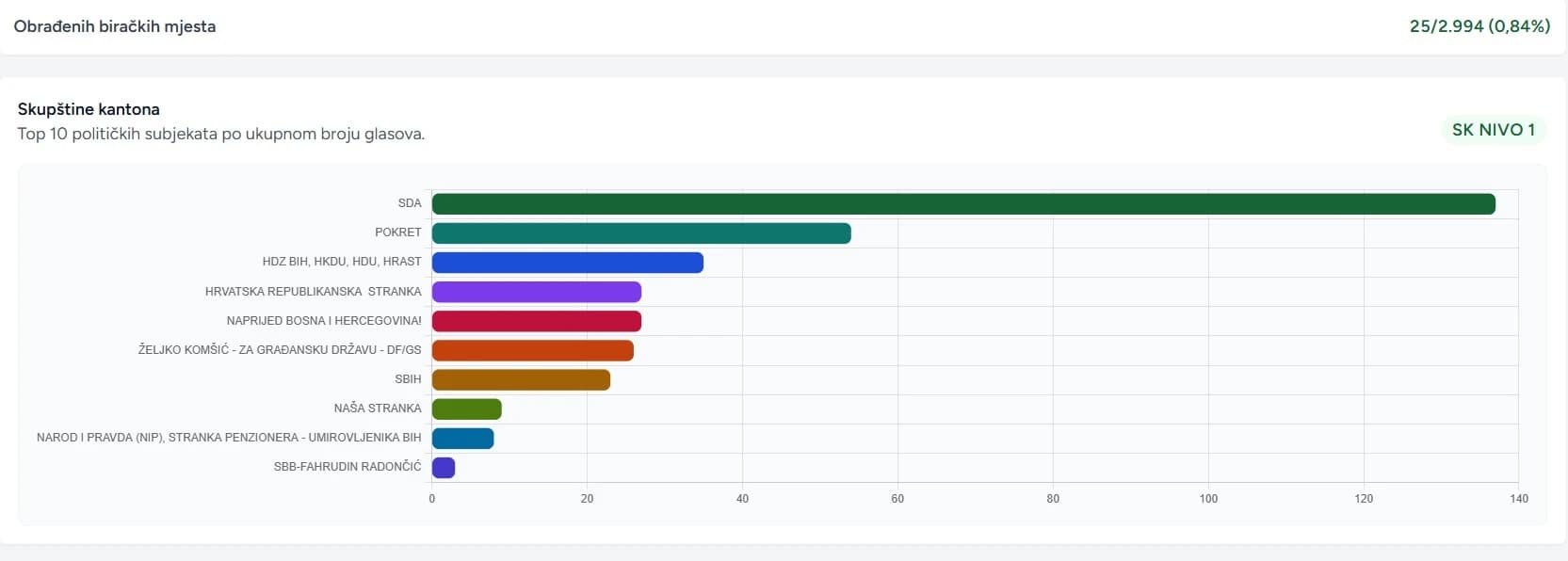
Task: Click the NAROD I PRAVDA (NIP) label
Action: [229, 438]
